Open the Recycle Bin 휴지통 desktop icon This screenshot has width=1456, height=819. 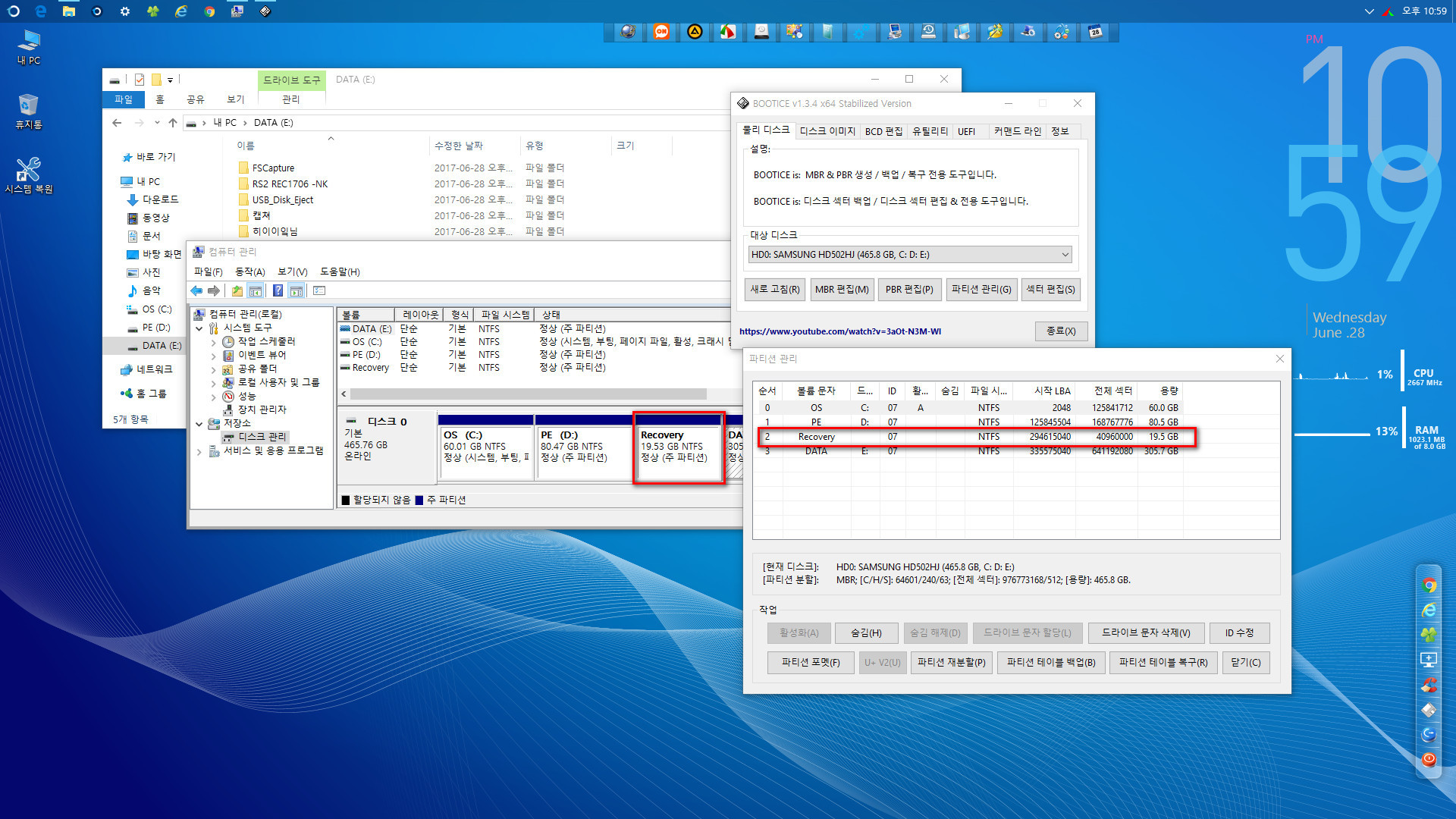coord(29,111)
